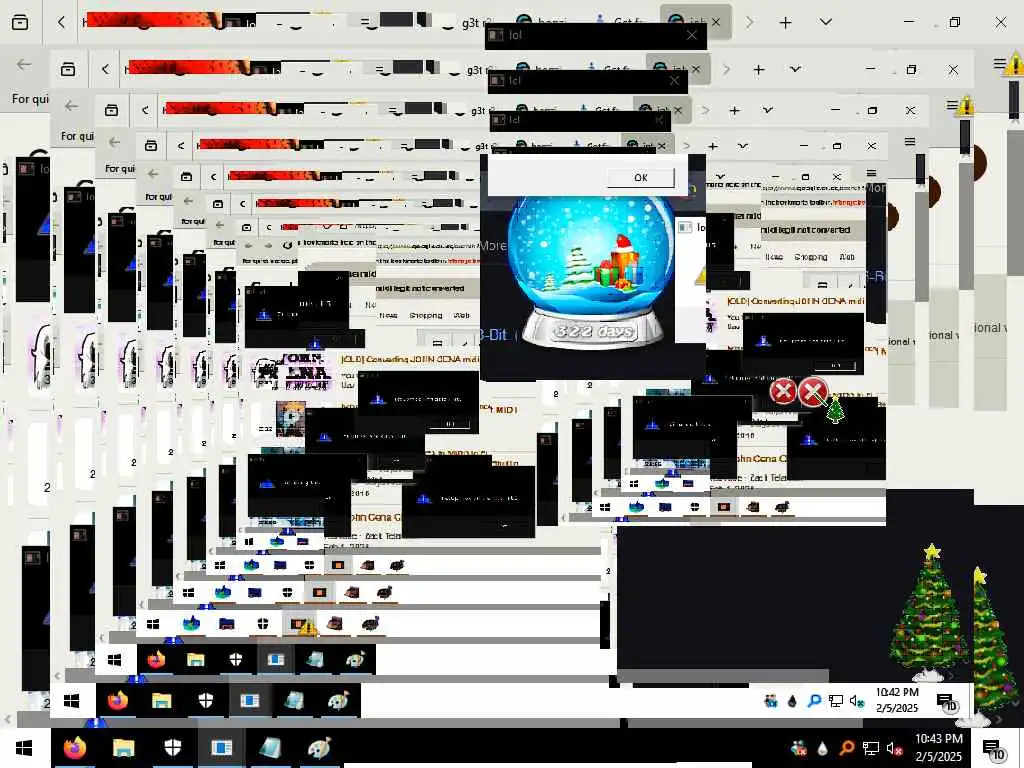Click Firefox on the nested 10:42 PM taskbar
This screenshot has width=1024, height=768.
[118, 701]
